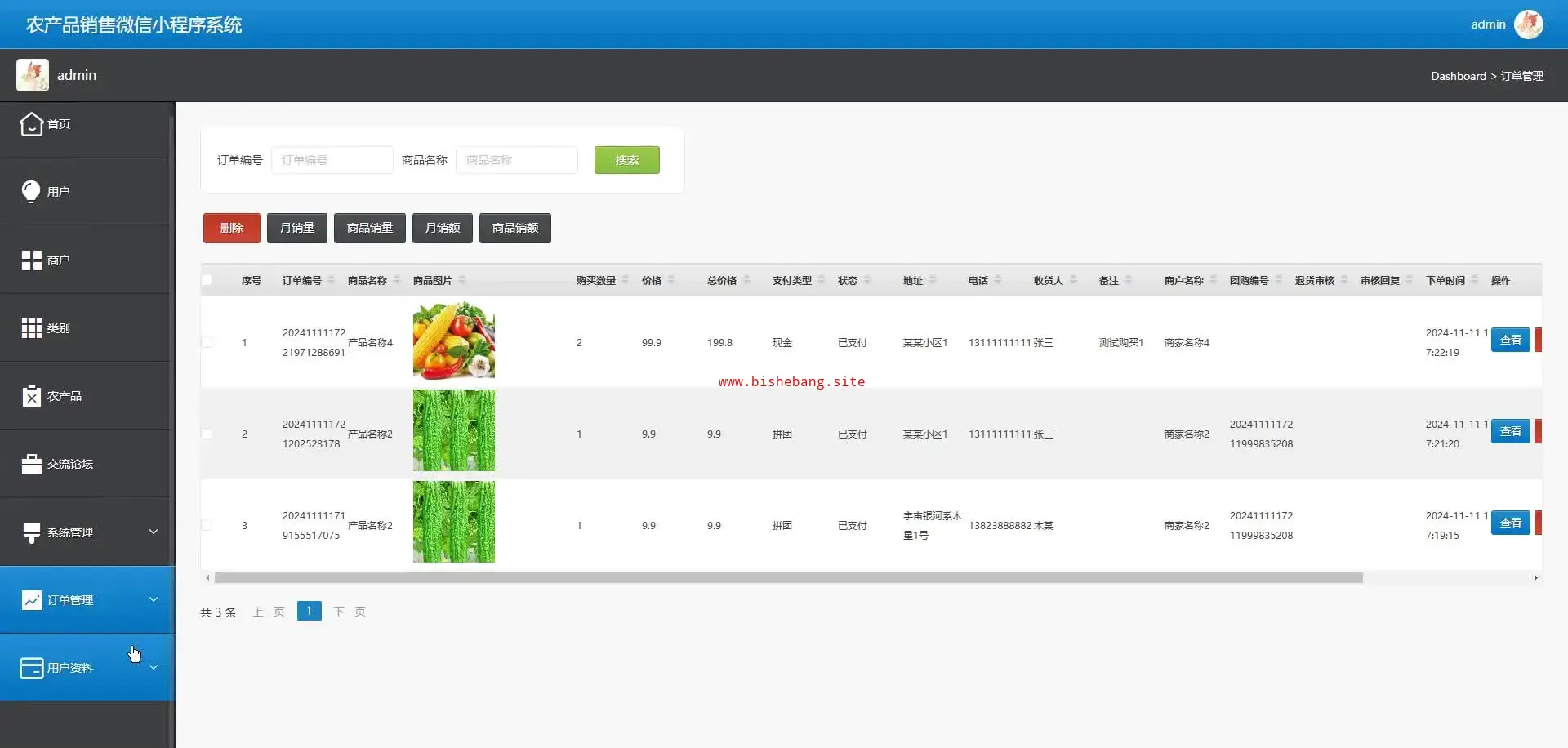The height and width of the screenshot is (748, 1568).
Task: Sort by 团购编号 column sort icon
Action: point(1278,280)
